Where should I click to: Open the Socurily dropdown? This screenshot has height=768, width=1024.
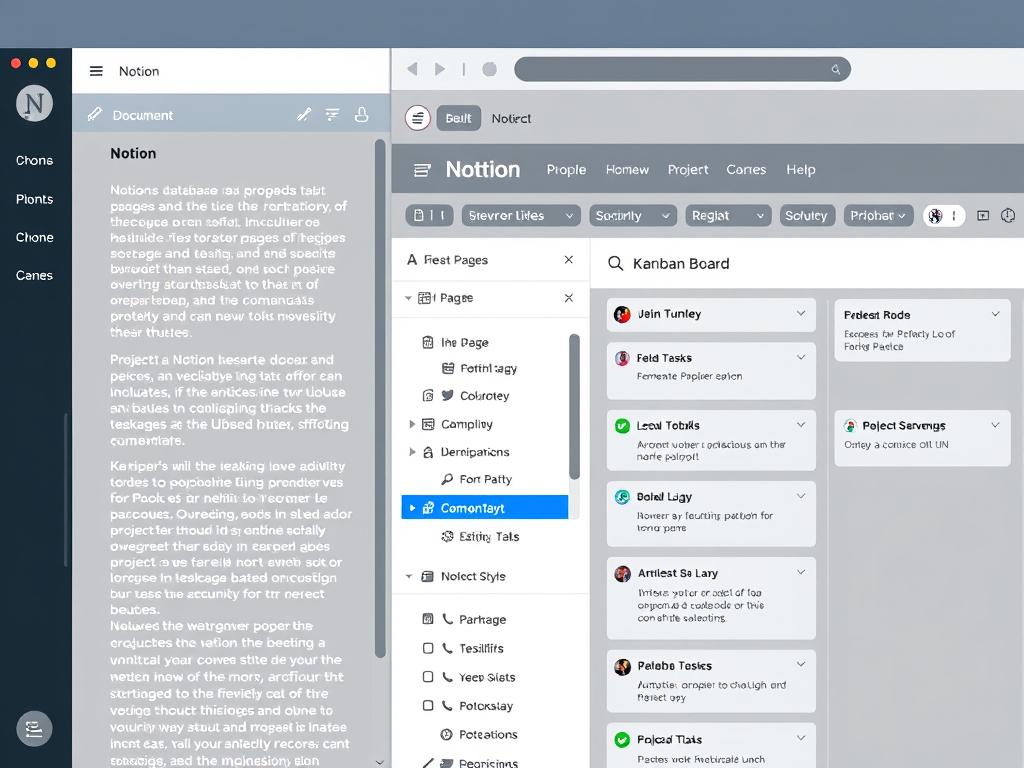[633, 216]
